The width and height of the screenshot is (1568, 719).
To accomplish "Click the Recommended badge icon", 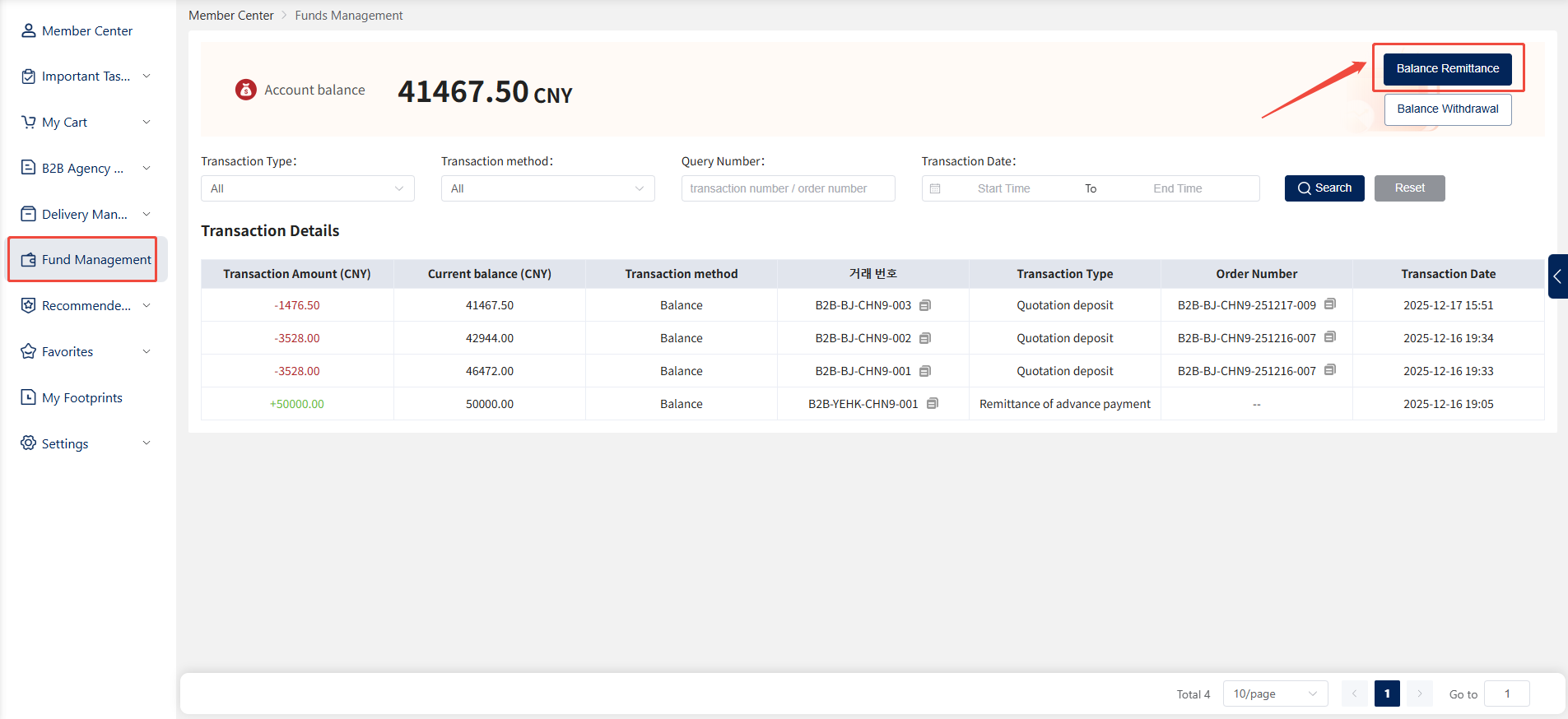I will pos(28,305).
